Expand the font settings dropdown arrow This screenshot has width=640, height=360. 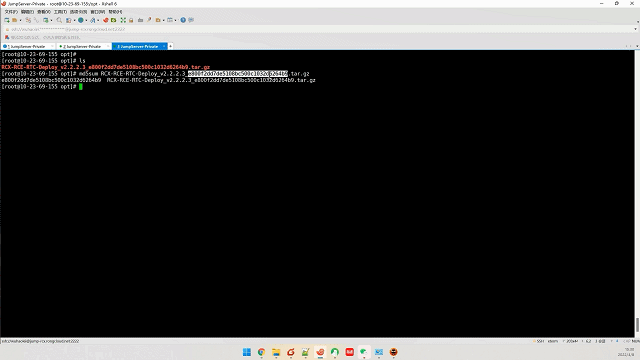point(98,20)
